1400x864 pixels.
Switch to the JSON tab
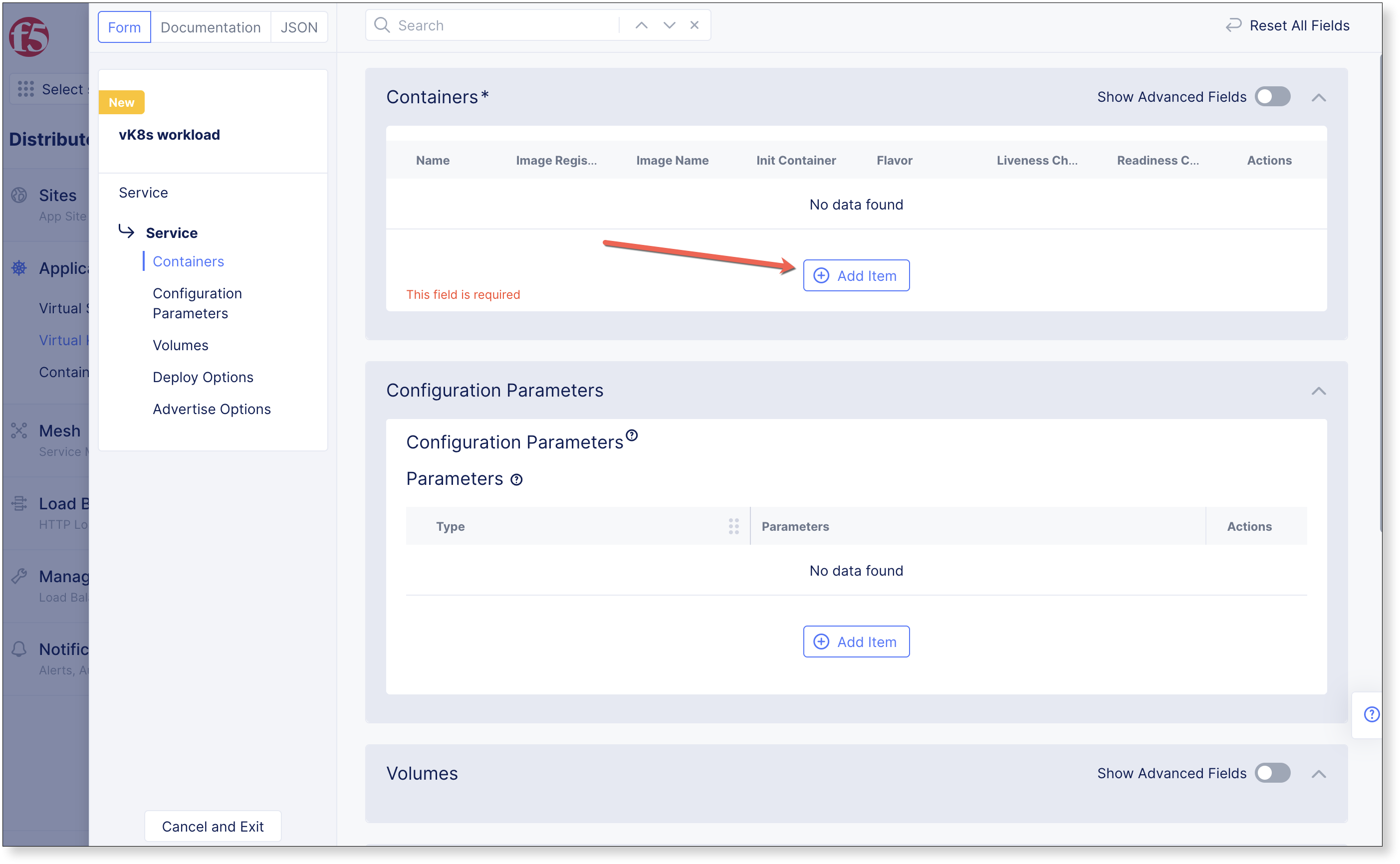(299, 27)
